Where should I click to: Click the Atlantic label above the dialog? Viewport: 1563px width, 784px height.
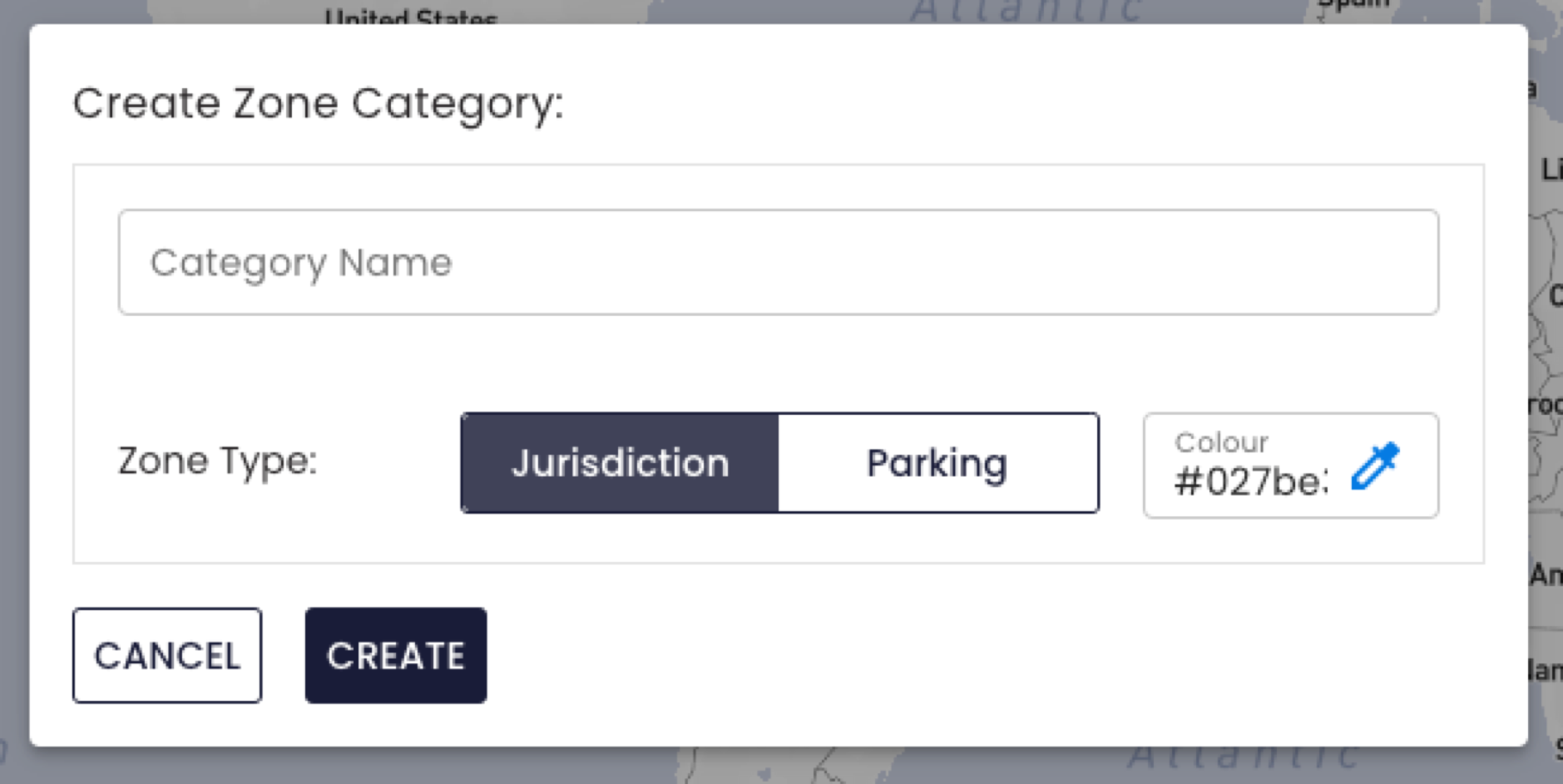coord(1027,11)
